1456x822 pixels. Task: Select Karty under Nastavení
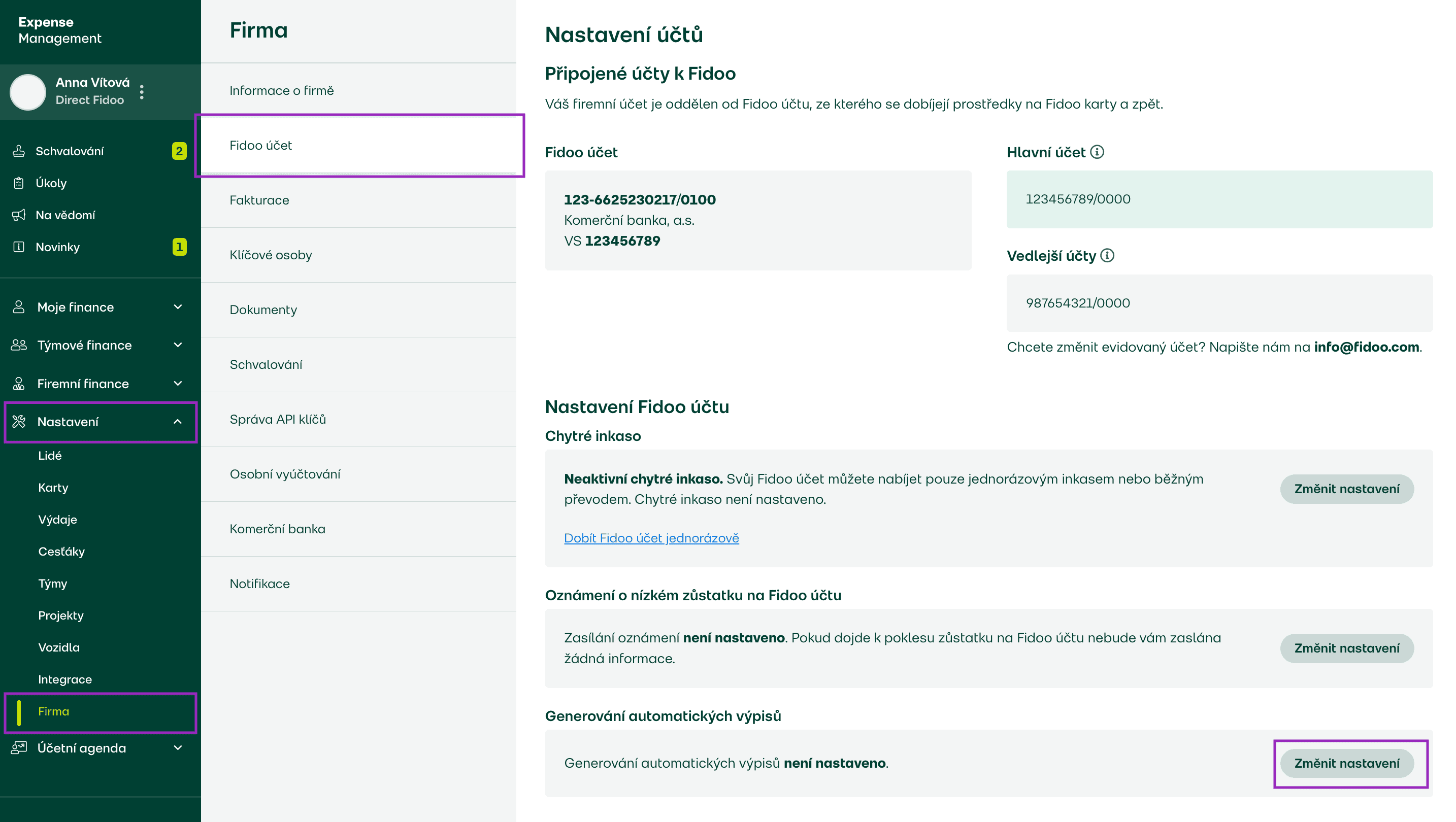click(53, 488)
